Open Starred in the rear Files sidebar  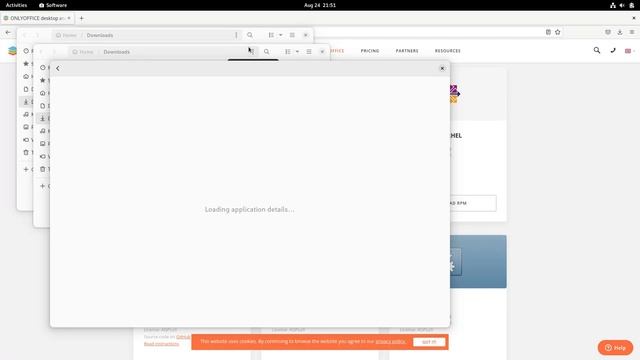click(x=26, y=64)
